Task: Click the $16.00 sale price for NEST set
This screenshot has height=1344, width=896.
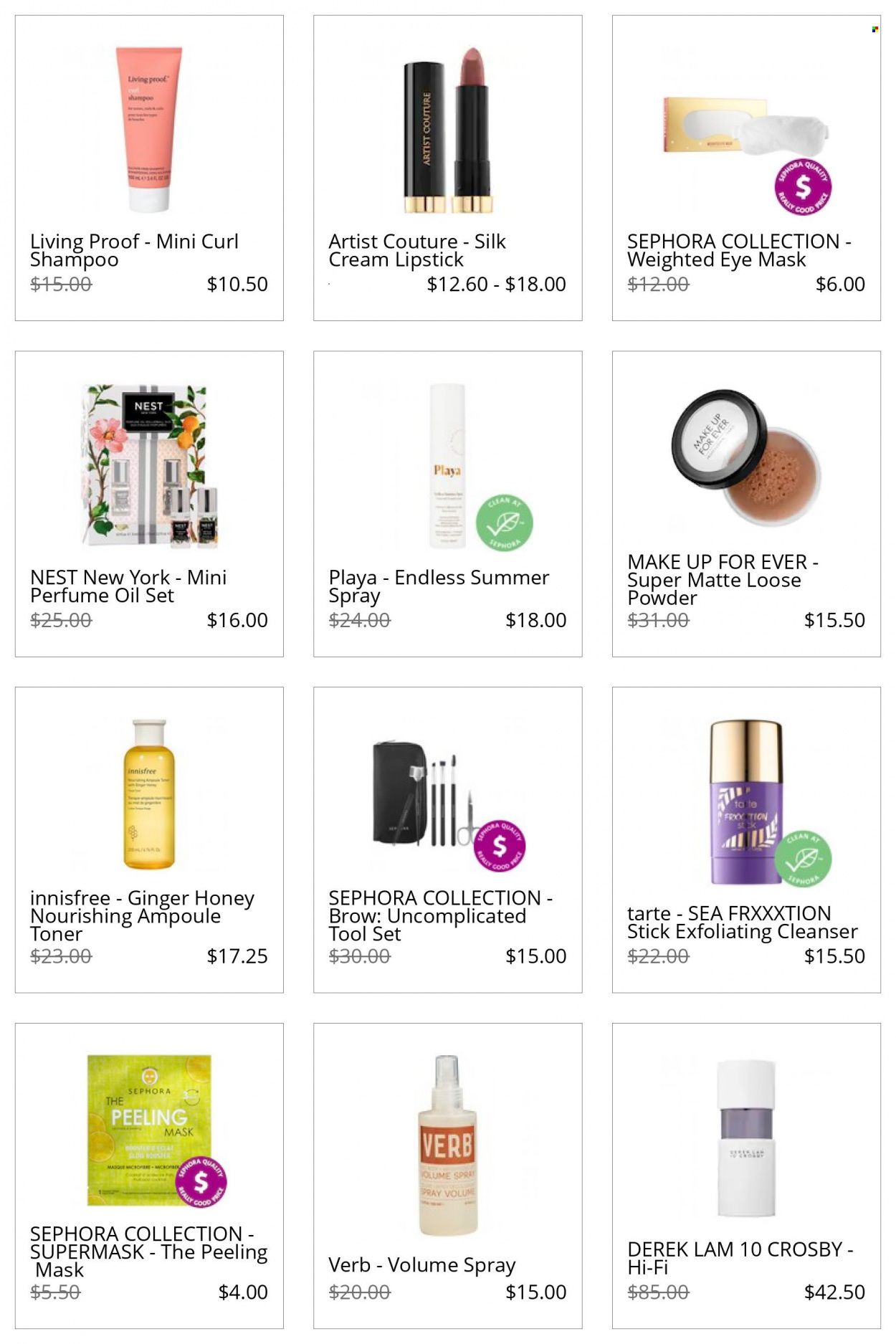Action: pos(237,620)
